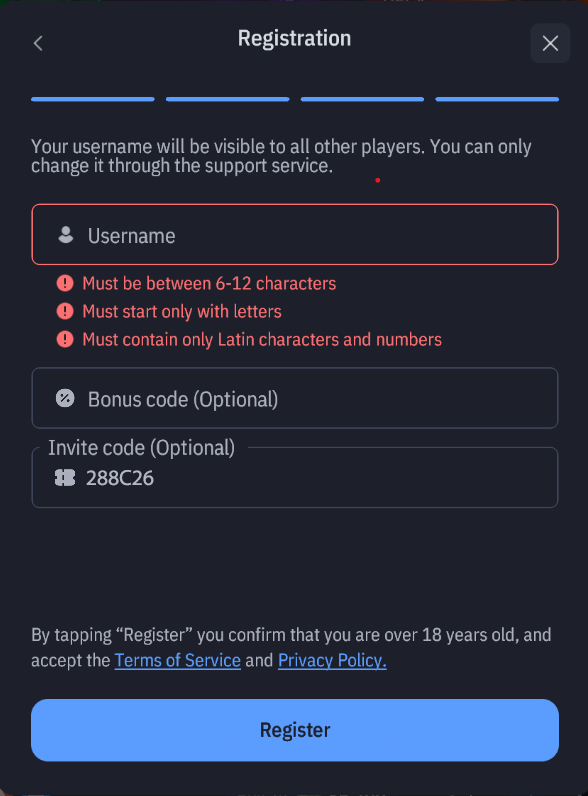
Task: Open the Terms of Service link
Action: tap(178, 660)
